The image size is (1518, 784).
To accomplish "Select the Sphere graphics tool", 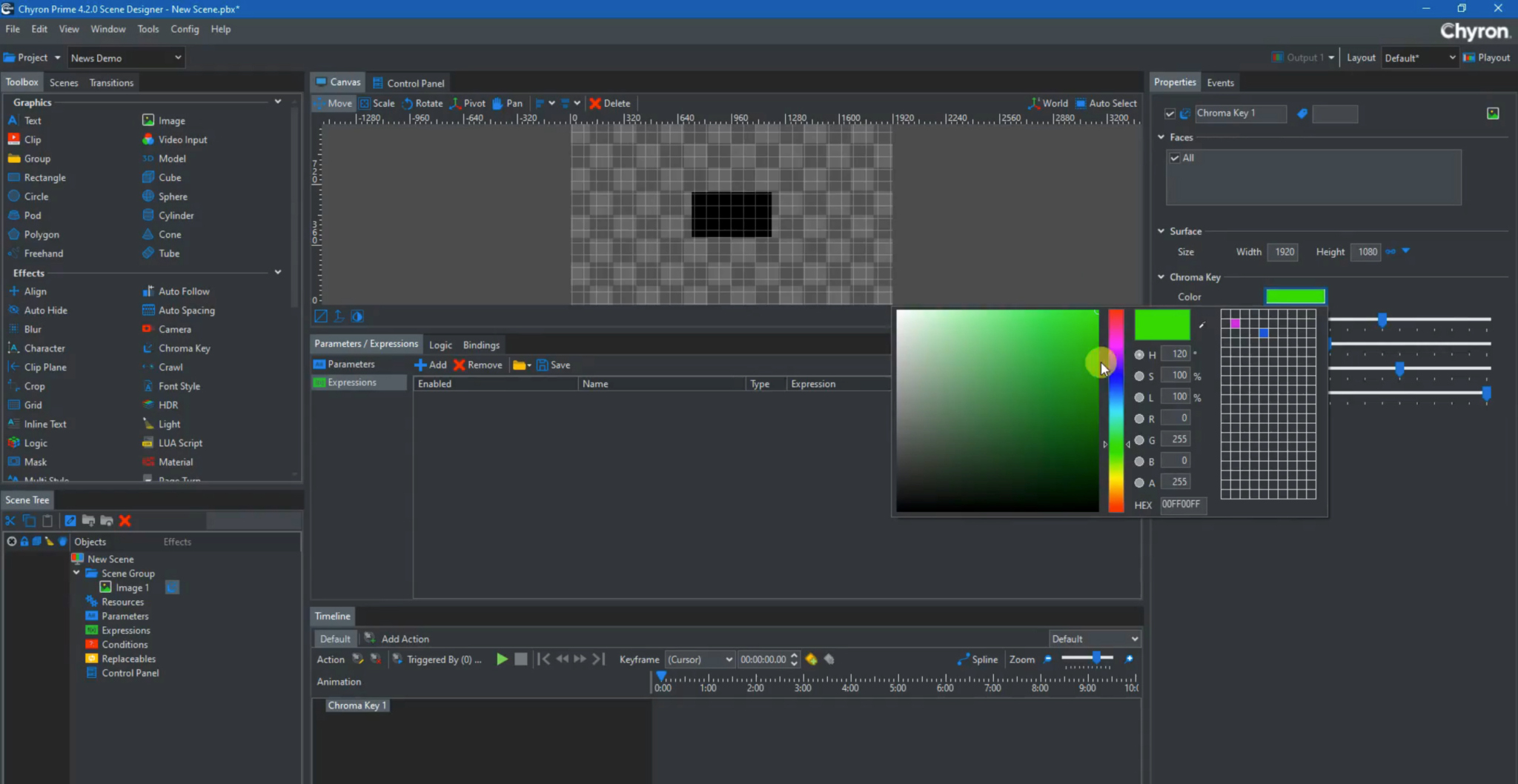I will tap(173, 196).
